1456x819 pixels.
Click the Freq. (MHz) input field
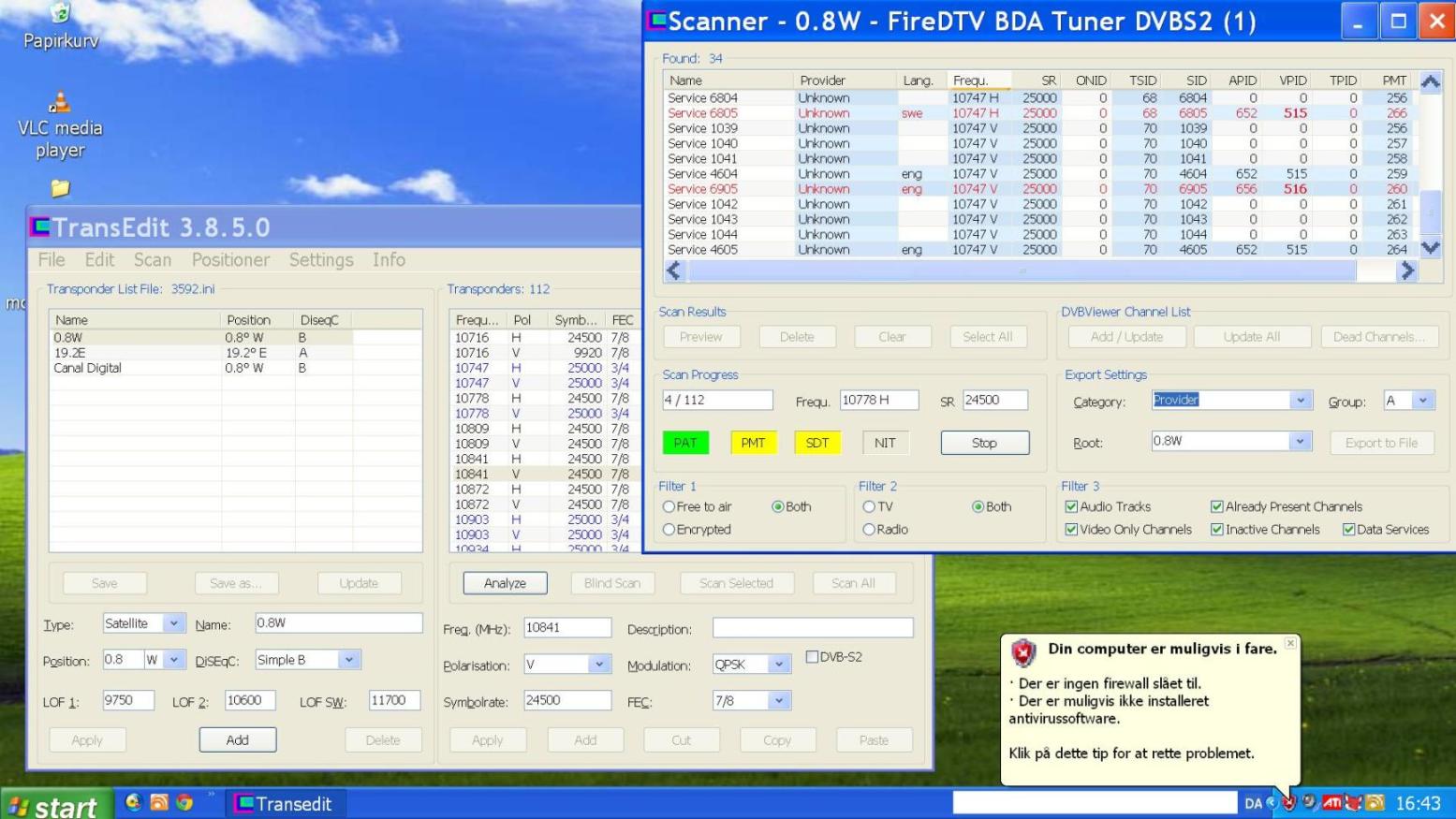(567, 627)
